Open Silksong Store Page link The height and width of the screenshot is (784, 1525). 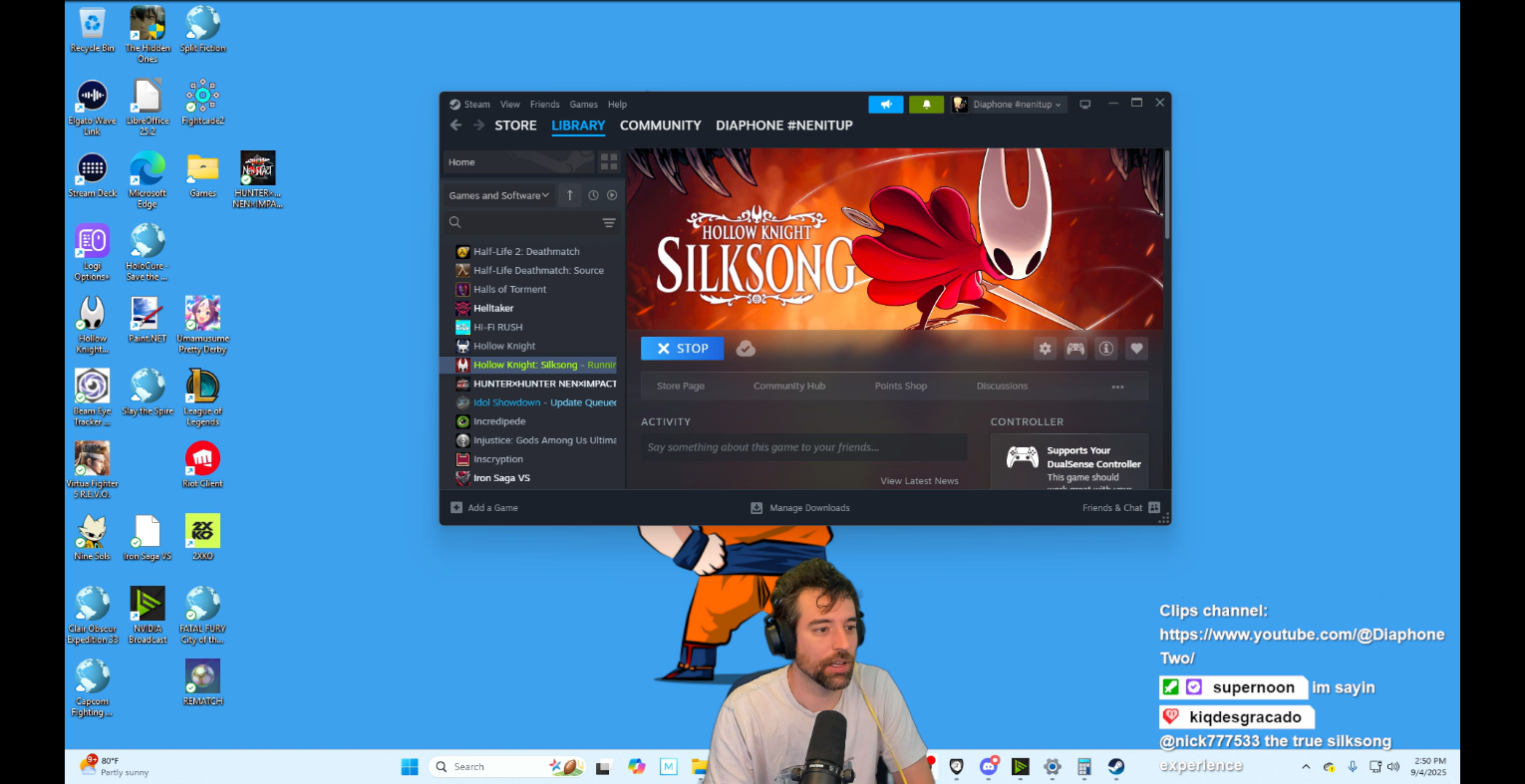point(681,387)
